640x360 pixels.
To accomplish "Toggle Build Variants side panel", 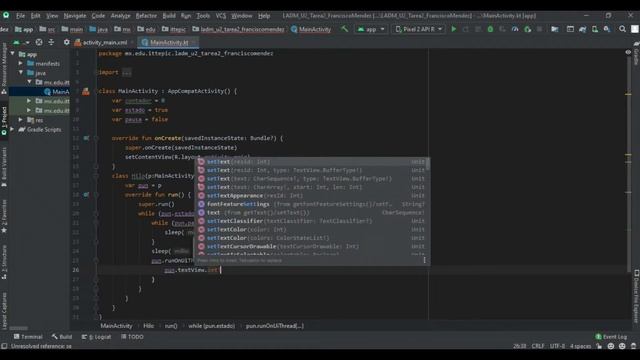I will tap(4, 167).
